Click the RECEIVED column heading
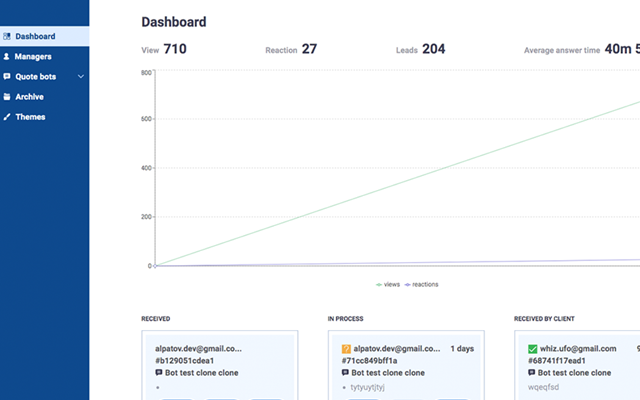The height and width of the screenshot is (400, 640). (x=156, y=319)
